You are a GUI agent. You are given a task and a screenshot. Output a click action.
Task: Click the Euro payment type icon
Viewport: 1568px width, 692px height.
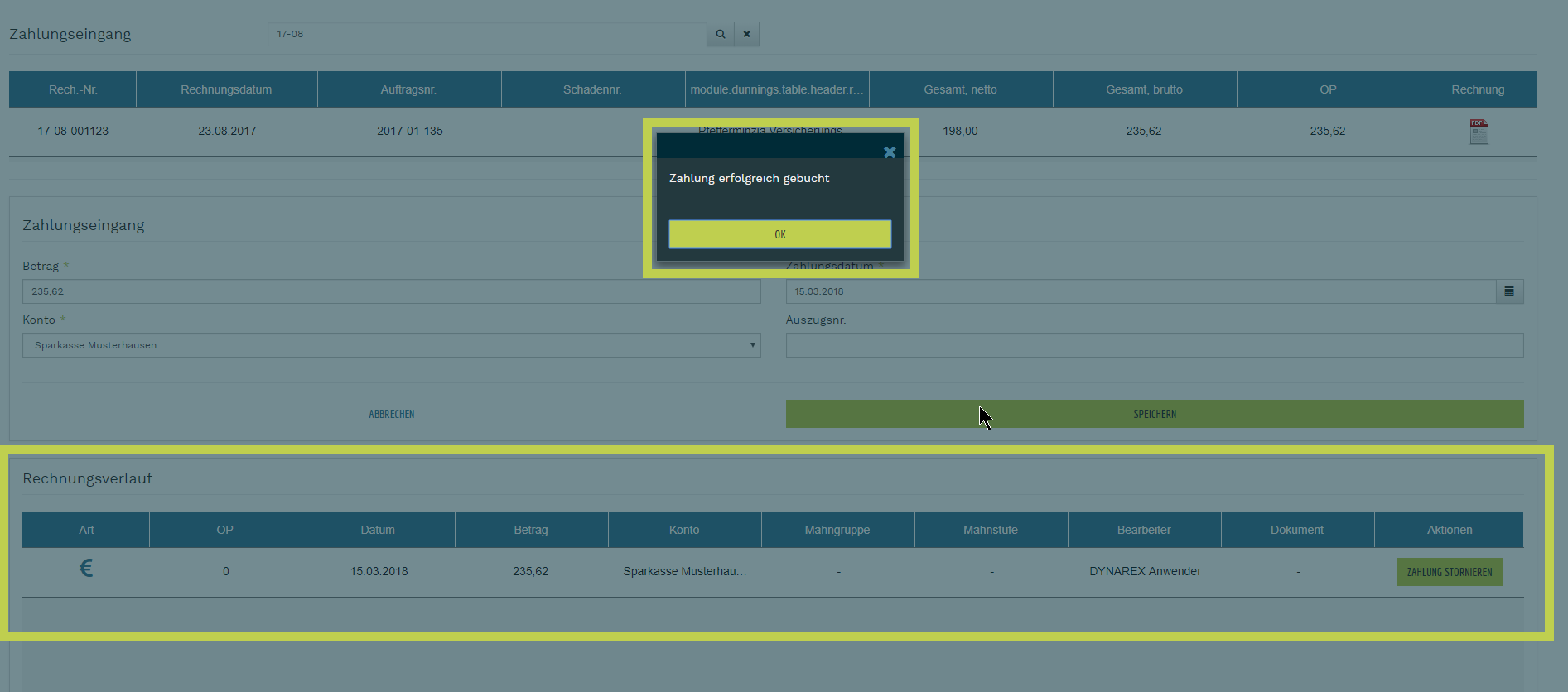pyautogui.click(x=86, y=569)
